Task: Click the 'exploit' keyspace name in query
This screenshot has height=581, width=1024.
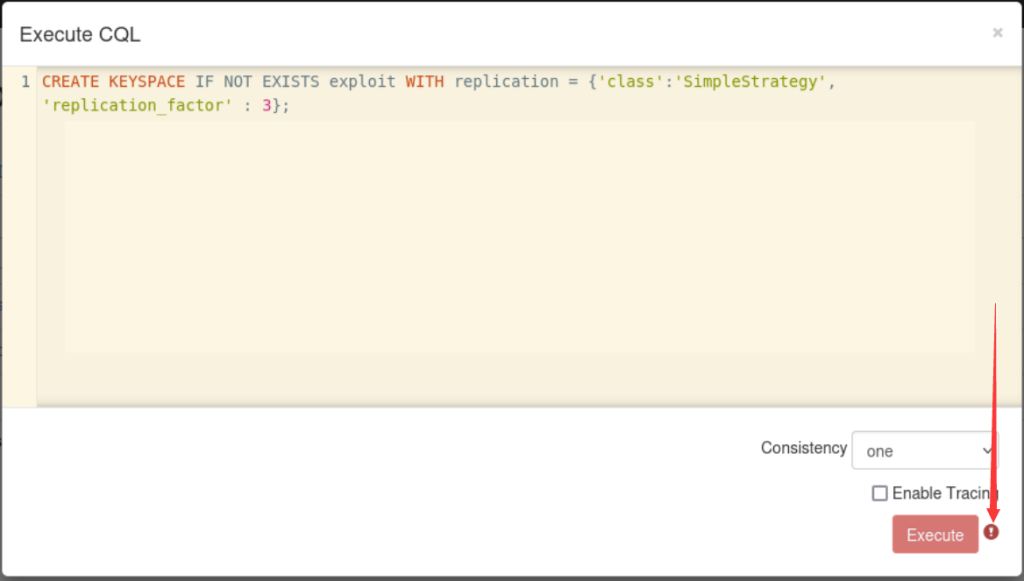Action: [x=362, y=82]
